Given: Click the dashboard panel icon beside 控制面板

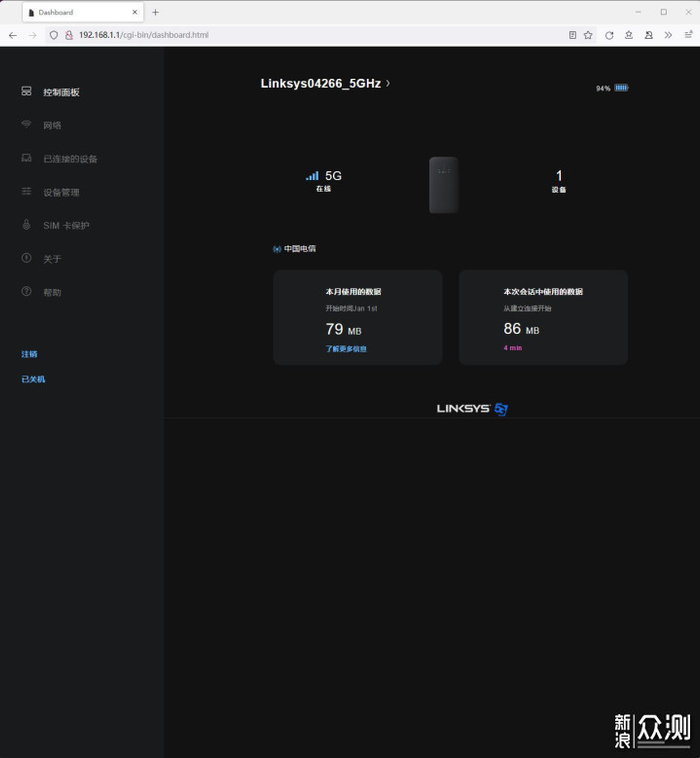Looking at the screenshot, I should coord(26,91).
